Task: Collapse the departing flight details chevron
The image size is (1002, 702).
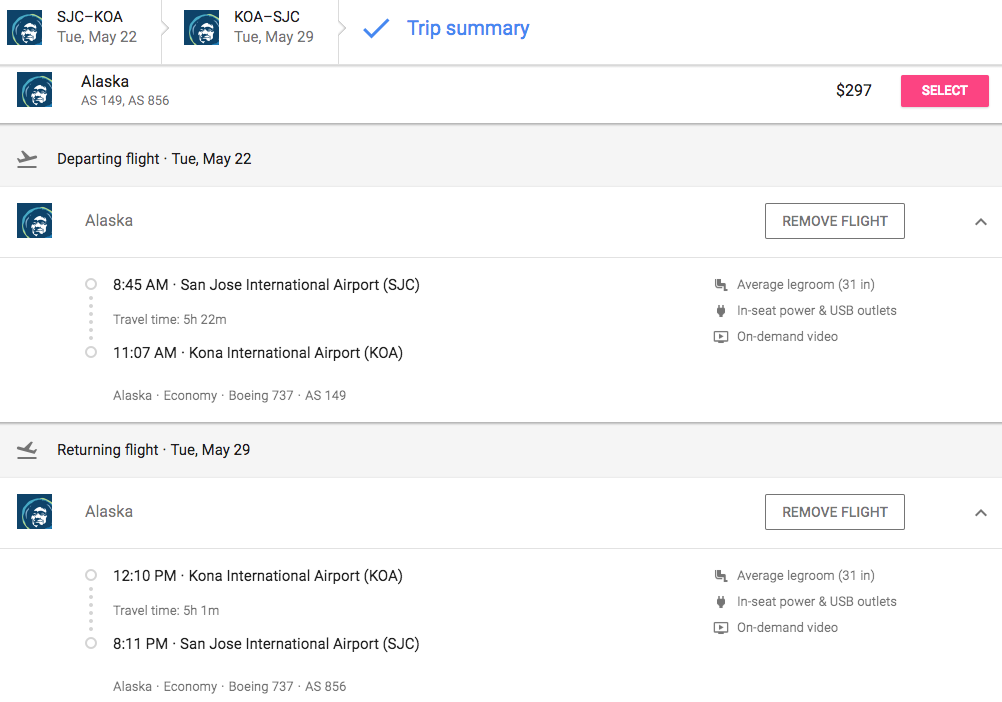Action: click(980, 222)
